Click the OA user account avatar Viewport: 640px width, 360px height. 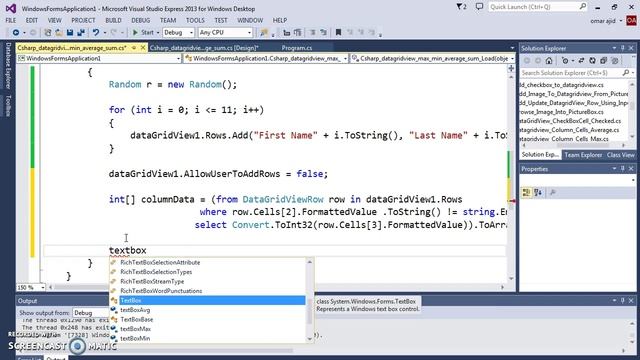pos(631,20)
